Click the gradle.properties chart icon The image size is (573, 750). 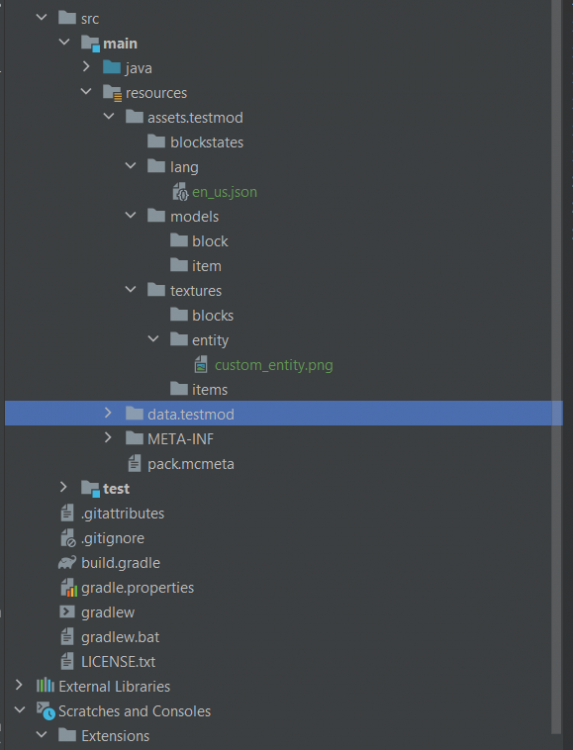[x=68, y=587]
